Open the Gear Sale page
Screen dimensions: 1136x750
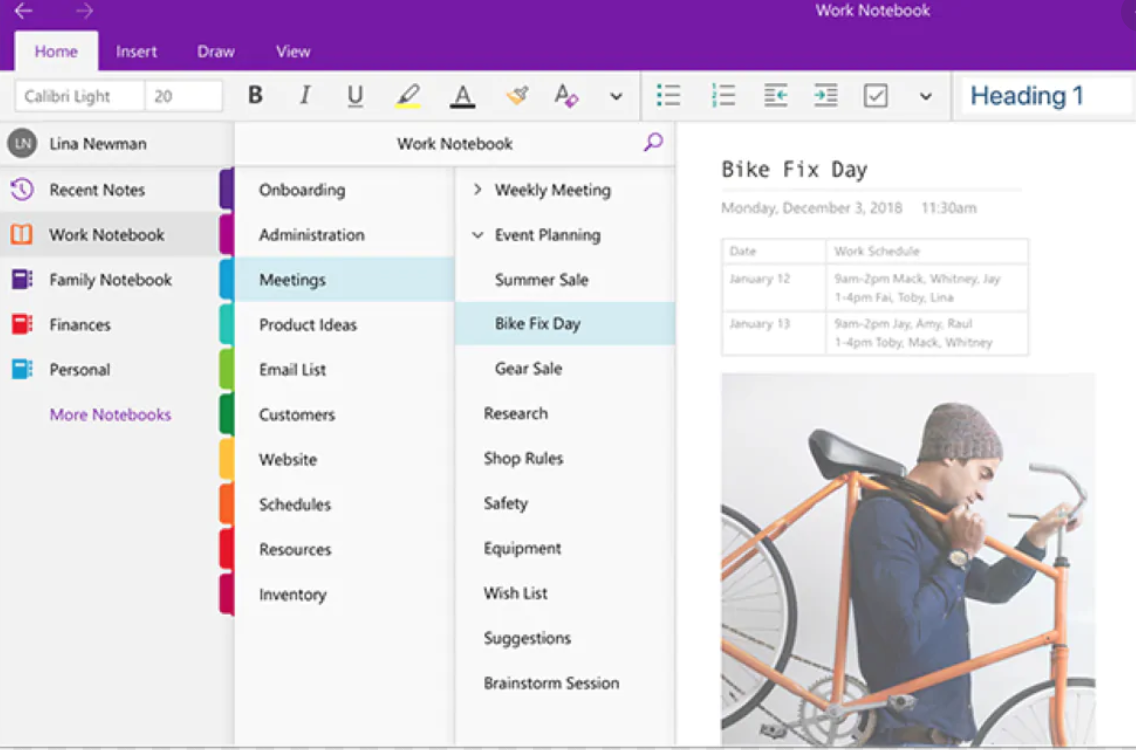(x=565, y=368)
